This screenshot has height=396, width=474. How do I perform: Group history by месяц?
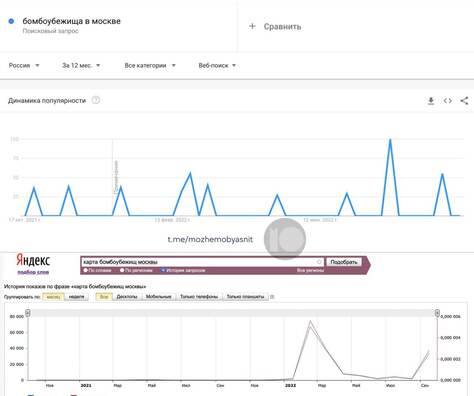53,297
